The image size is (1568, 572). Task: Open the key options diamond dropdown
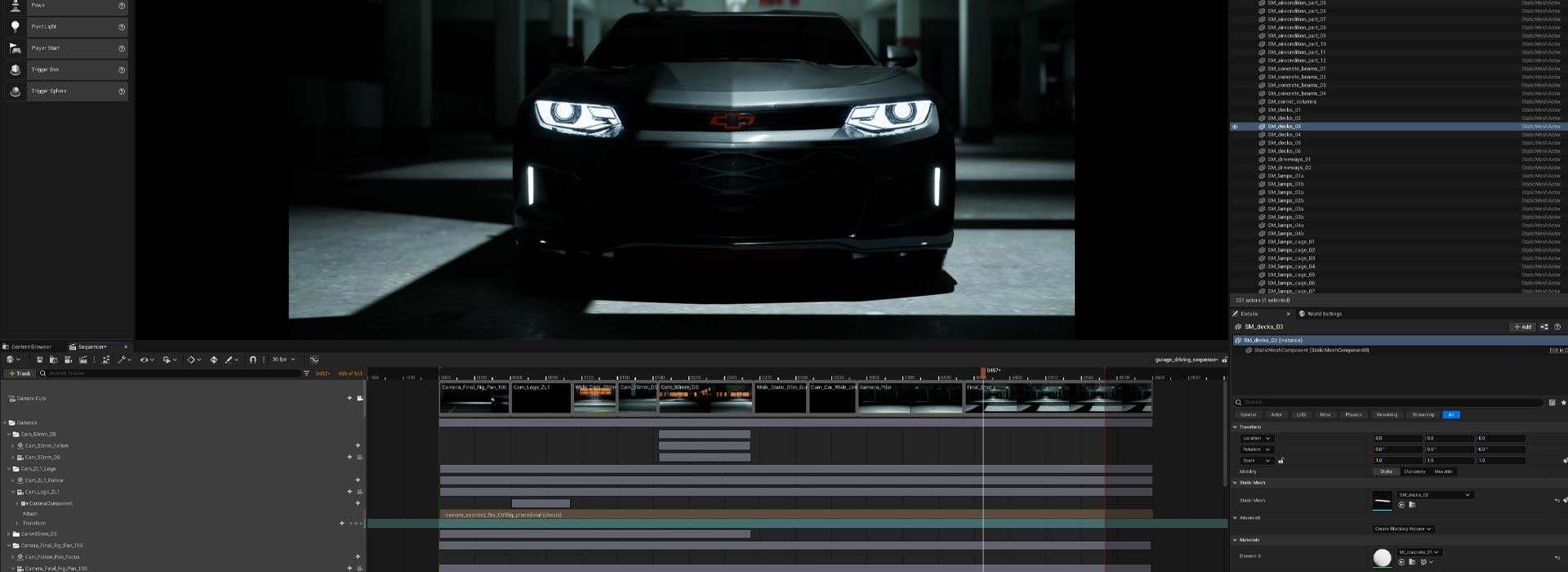tap(194, 360)
